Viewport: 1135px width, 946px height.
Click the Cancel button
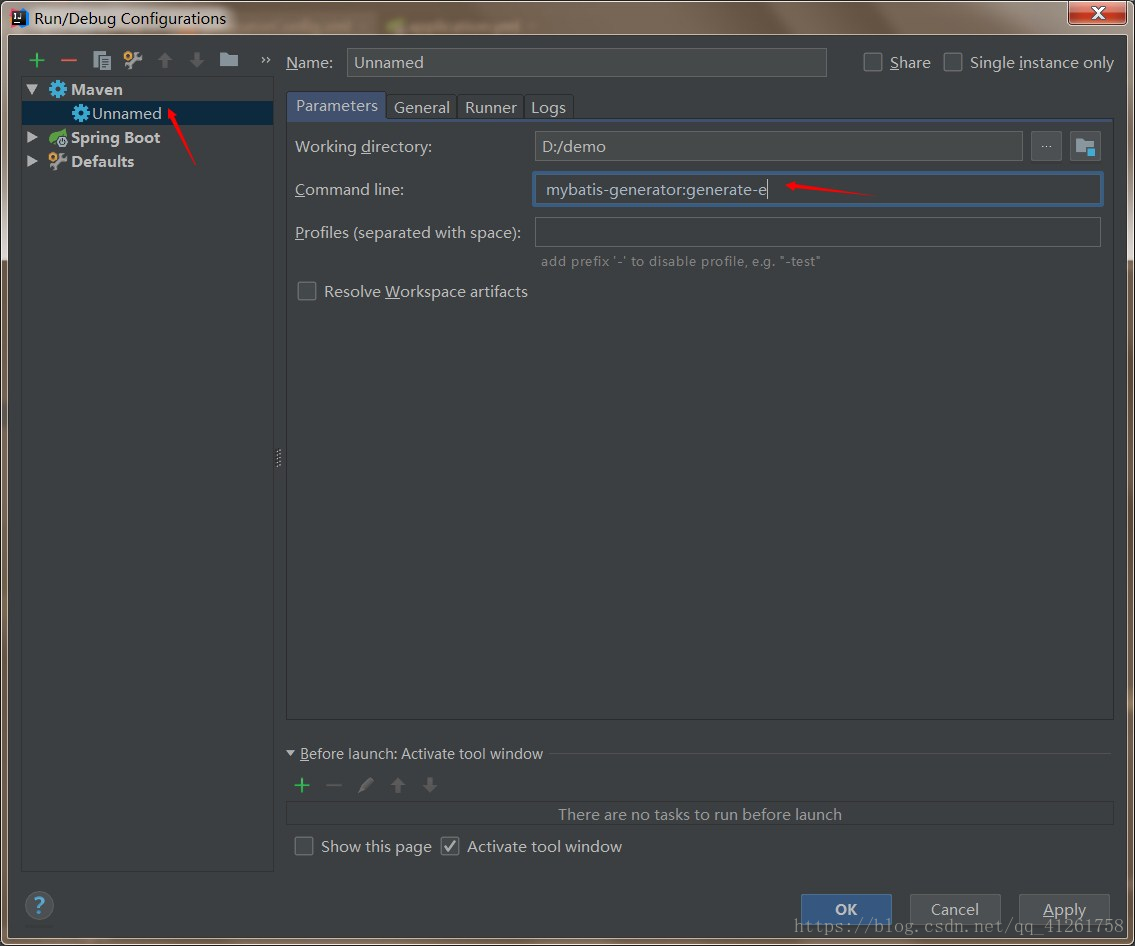tap(955, 909)
